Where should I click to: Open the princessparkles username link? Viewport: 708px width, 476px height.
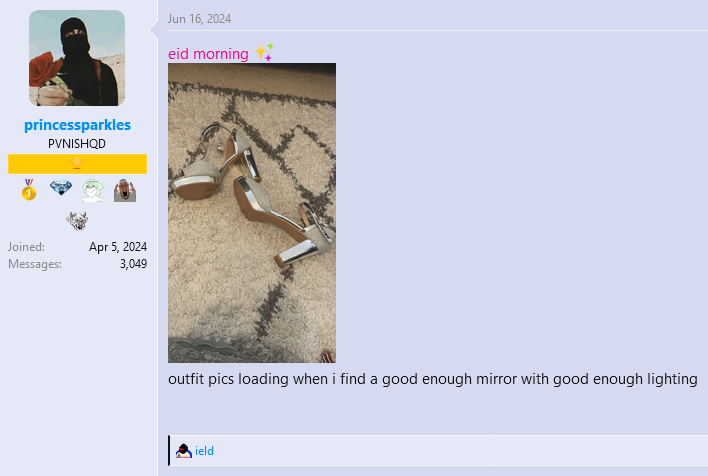point(77,125)
